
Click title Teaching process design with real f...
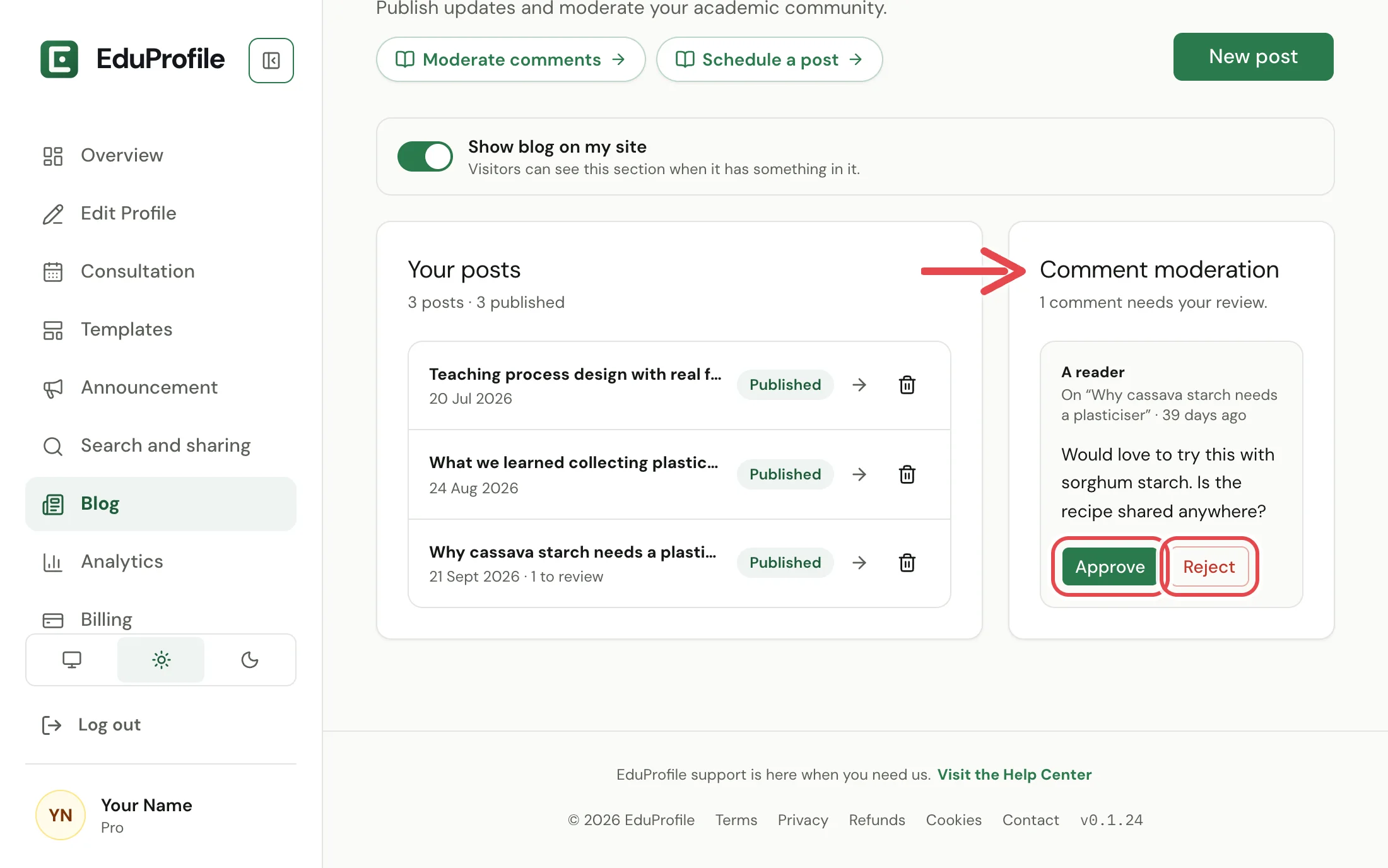[575, 374]
